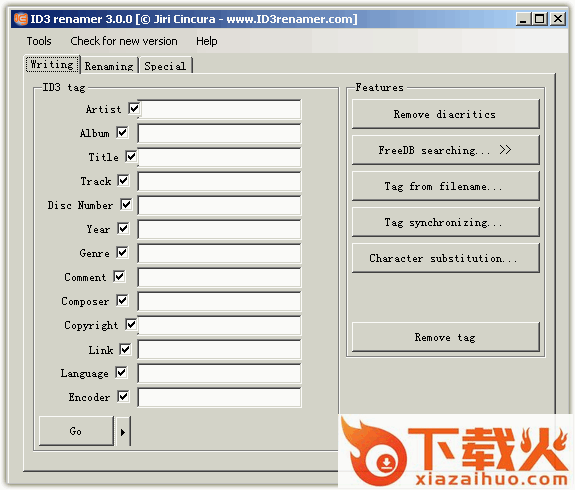Click the Remove diacritics button
575x490 pixels.
446,114
